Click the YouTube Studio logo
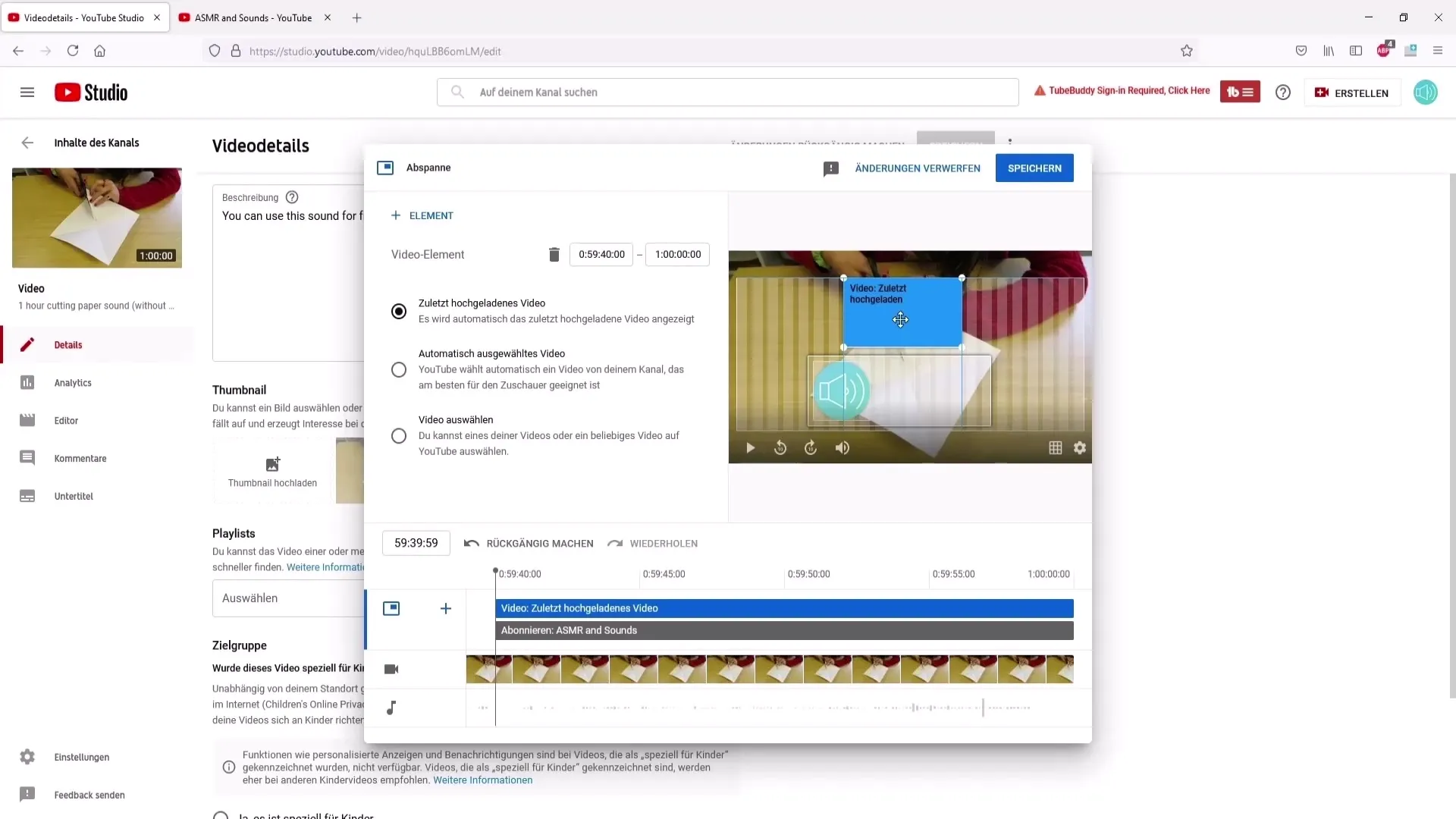Image resolution: width=1456 pixels, height=819 pixels. 91,93
